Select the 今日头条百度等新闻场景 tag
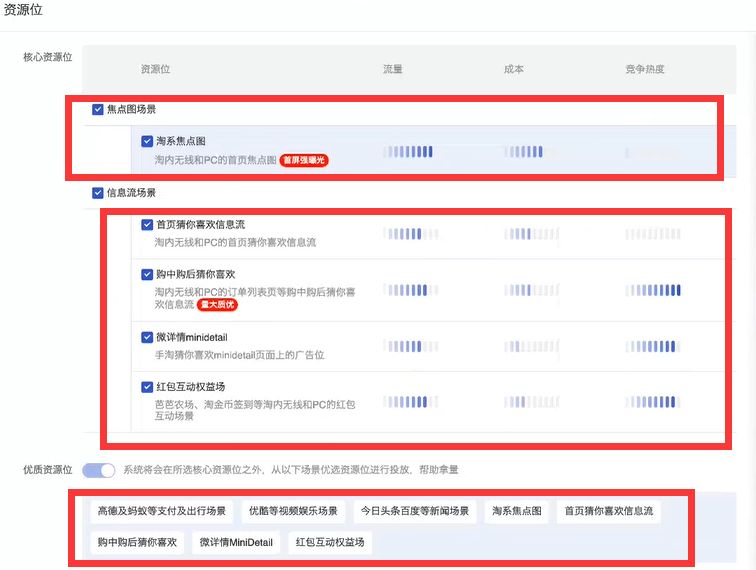Image resolution: width=756 pixels, height=570 pixels. 415,511
